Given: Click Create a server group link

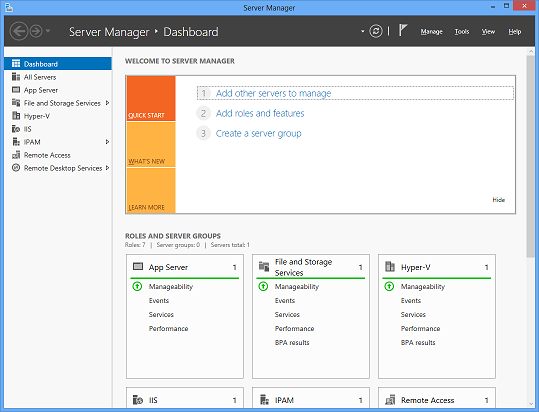Looking at the screenshot, I should (258, 133).
